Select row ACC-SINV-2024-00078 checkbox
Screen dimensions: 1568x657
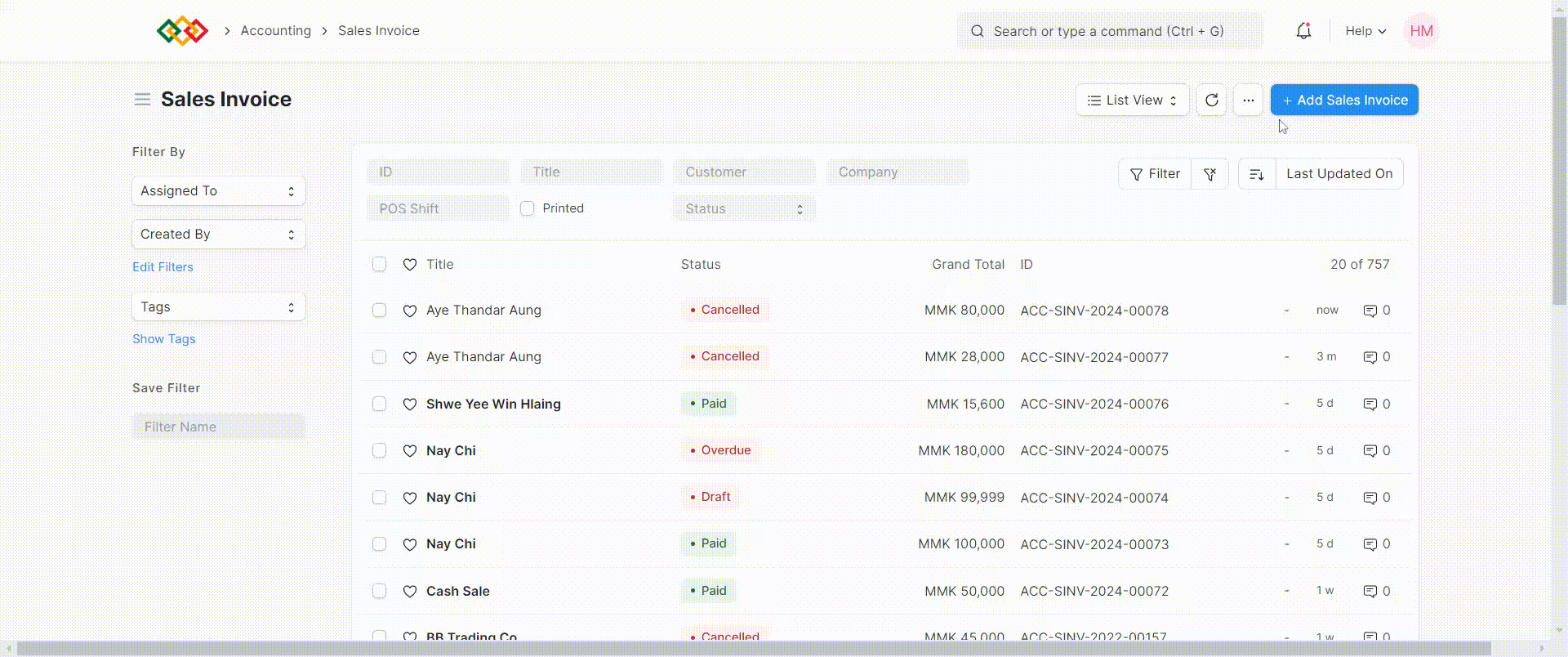379,311
